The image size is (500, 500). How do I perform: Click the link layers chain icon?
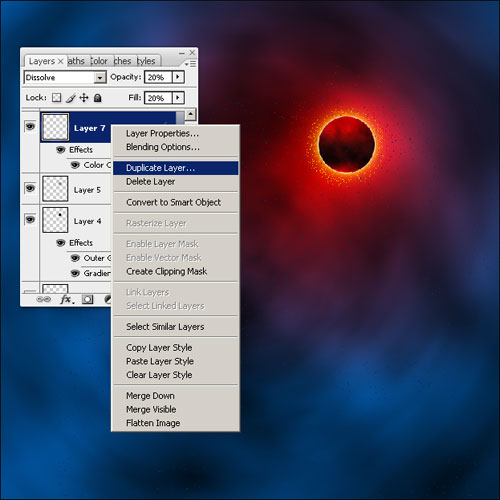coord(44,299)
